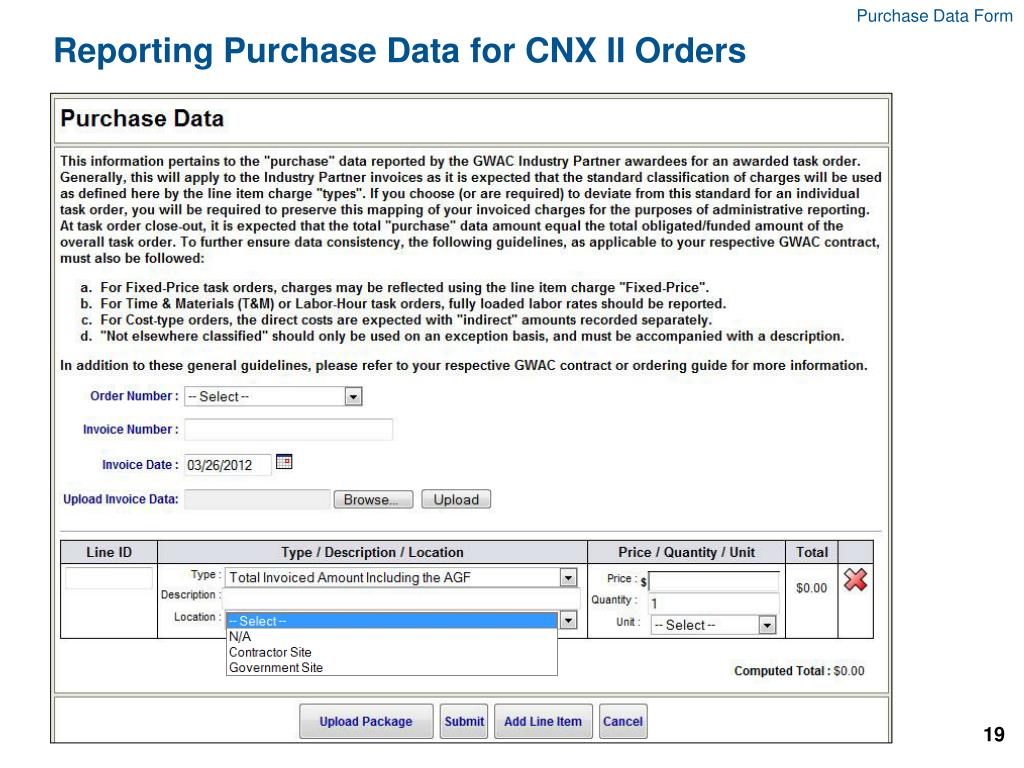Click the Upload button next to Browse
Viewport: 1024px width, 768px height.
click(x=456, y=500)
